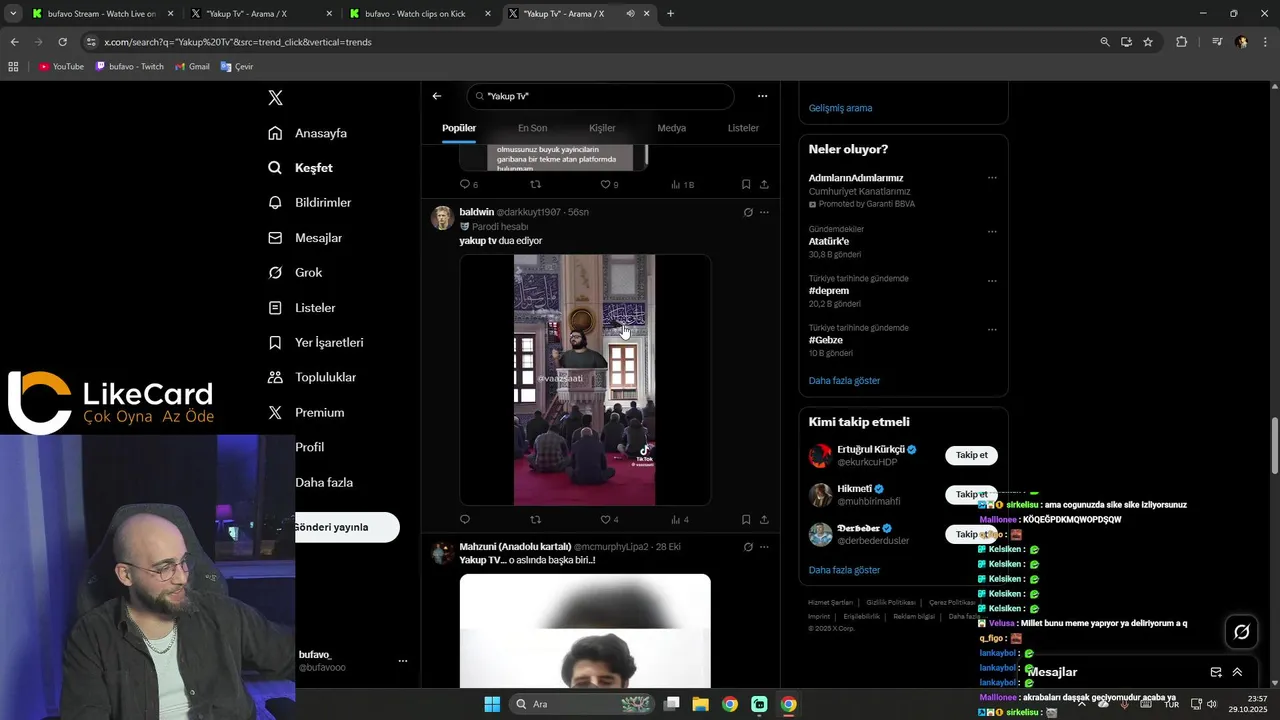Switch to bufavo Watch clips tab
1280x720 pixels.
pyautogui.click(x=419, y=14)
